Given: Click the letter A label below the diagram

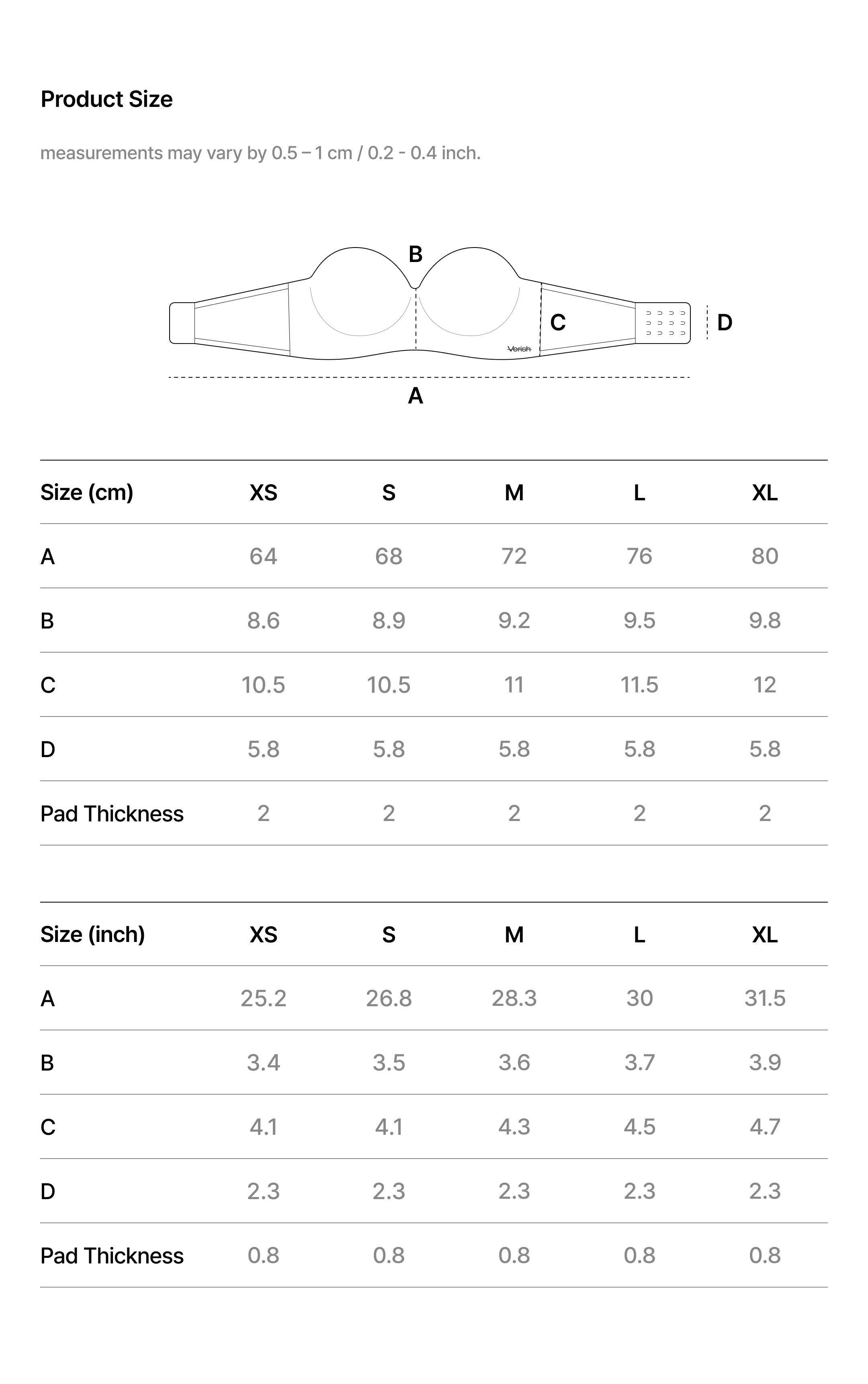Looking at the screenshot, I should (x=415, y=396).
